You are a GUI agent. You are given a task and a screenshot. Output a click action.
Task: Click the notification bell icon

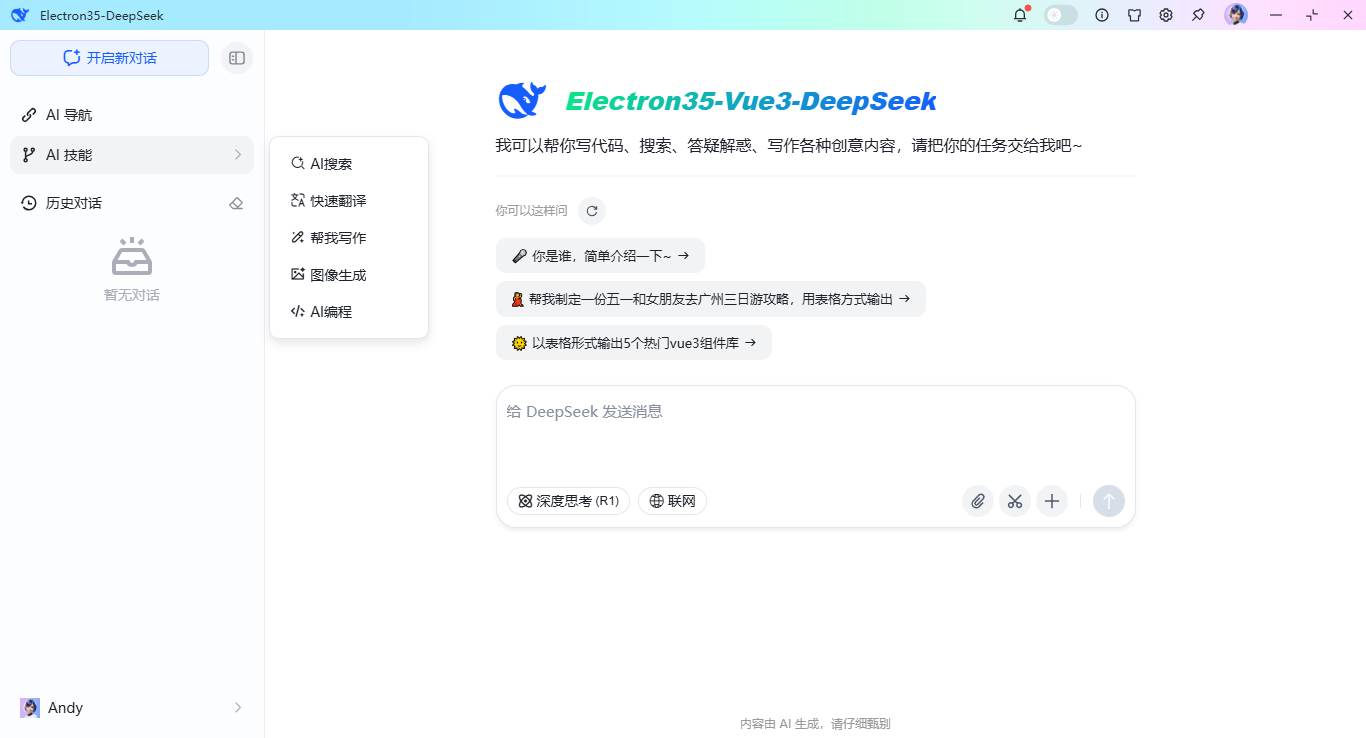[1019, 15]
